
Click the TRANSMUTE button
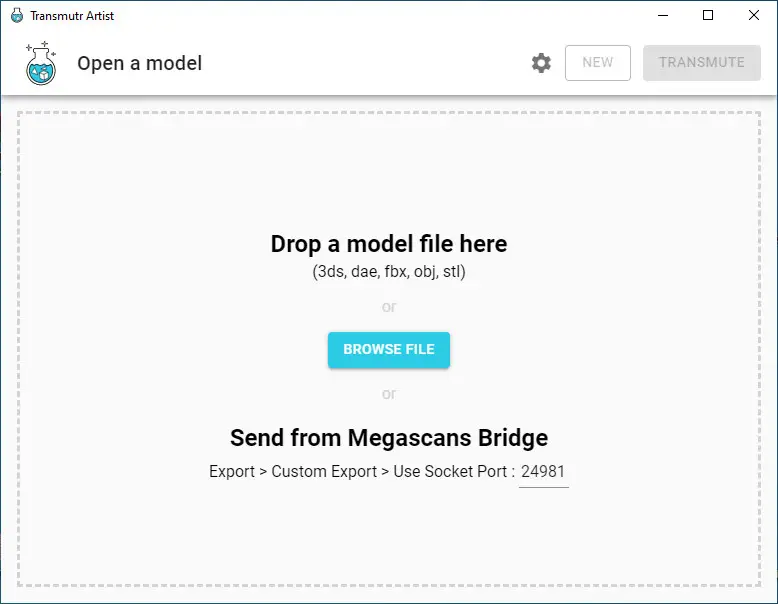(x=702, y=63)
